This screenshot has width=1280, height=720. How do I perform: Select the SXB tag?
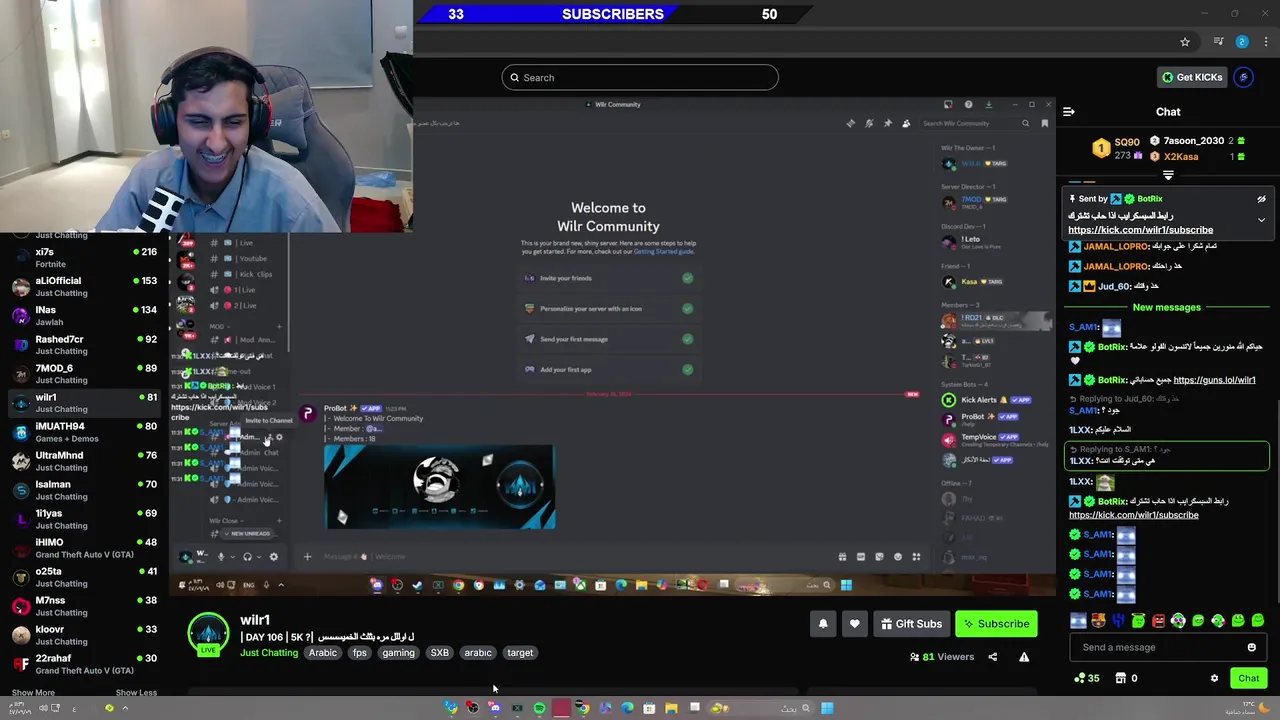(x=440, y=653)
